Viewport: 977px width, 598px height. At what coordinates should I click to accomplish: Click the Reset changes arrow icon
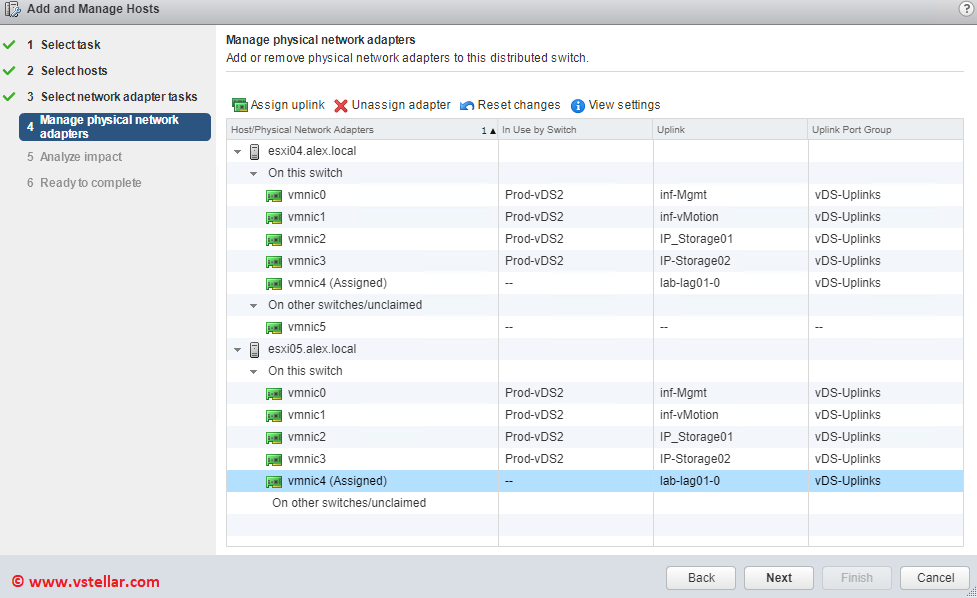[x=467, y=105]
